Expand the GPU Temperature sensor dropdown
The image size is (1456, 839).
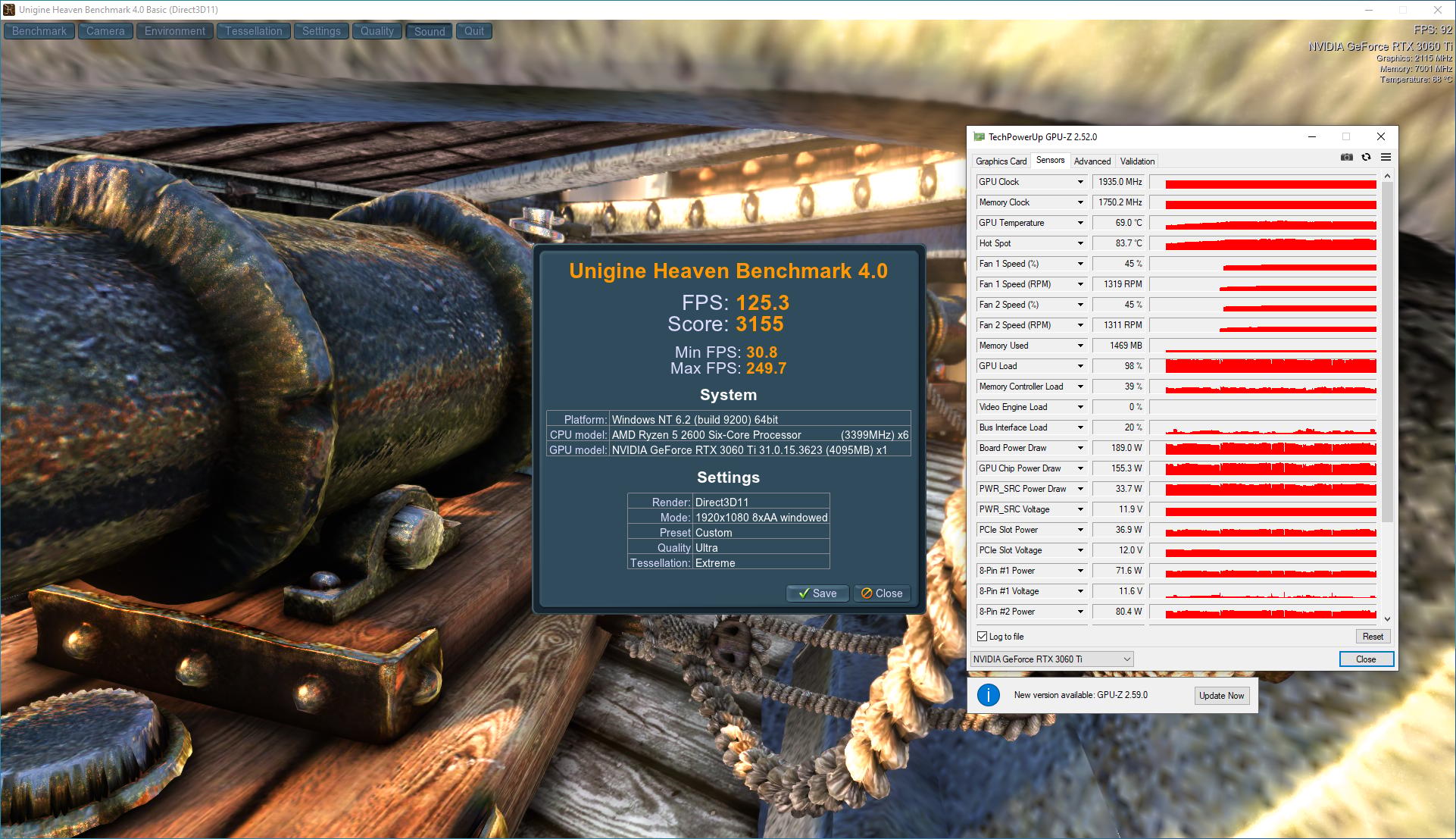1080,223
